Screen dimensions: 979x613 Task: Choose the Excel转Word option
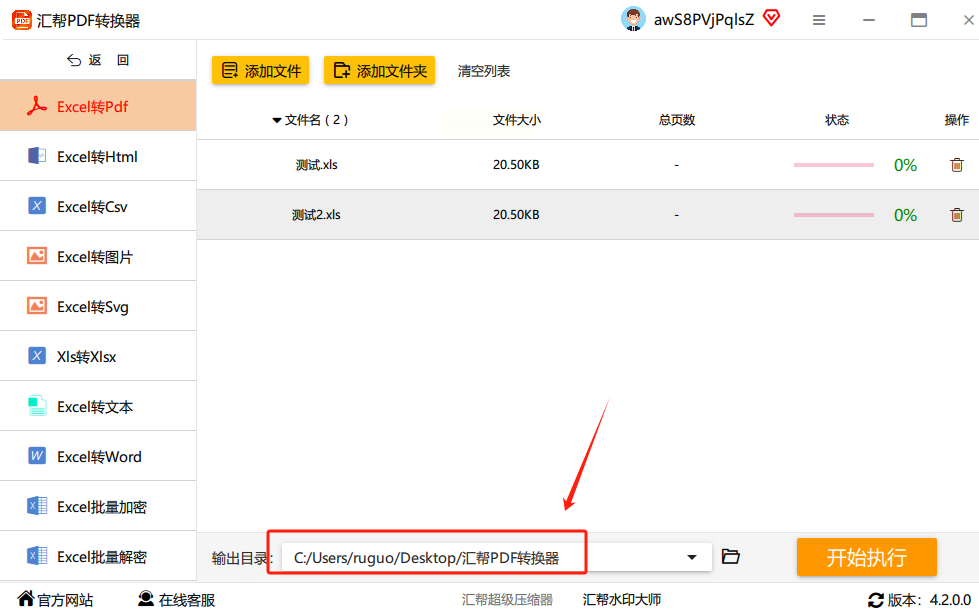coord(98,456)
